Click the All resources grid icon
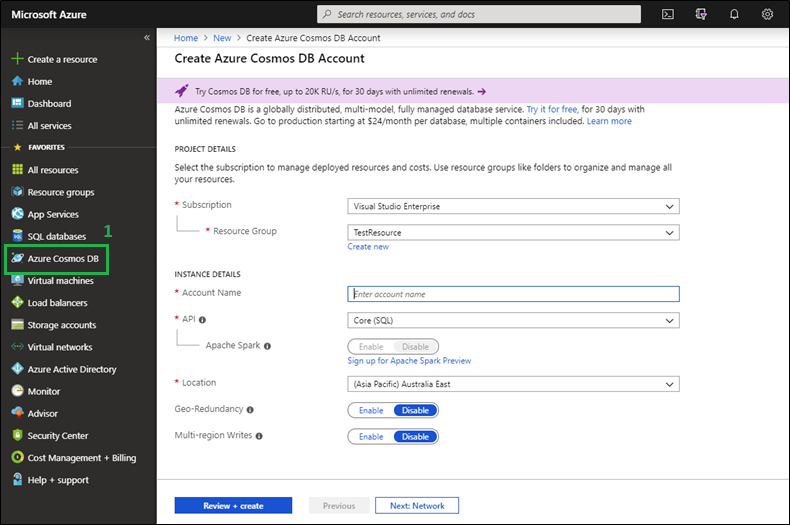 tap(17, 170)
